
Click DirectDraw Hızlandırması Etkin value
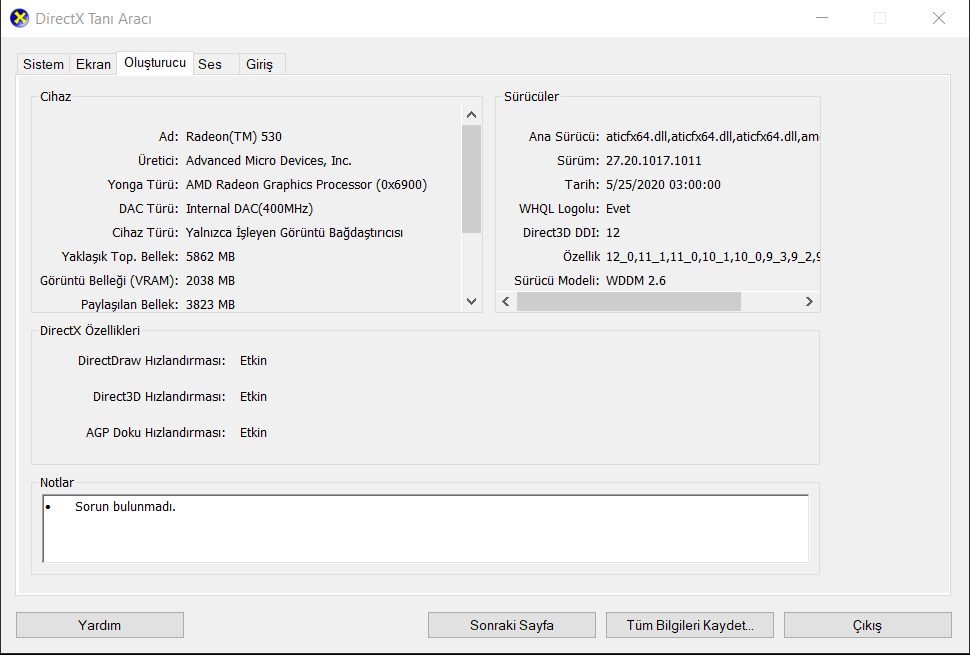pos(254,361)
